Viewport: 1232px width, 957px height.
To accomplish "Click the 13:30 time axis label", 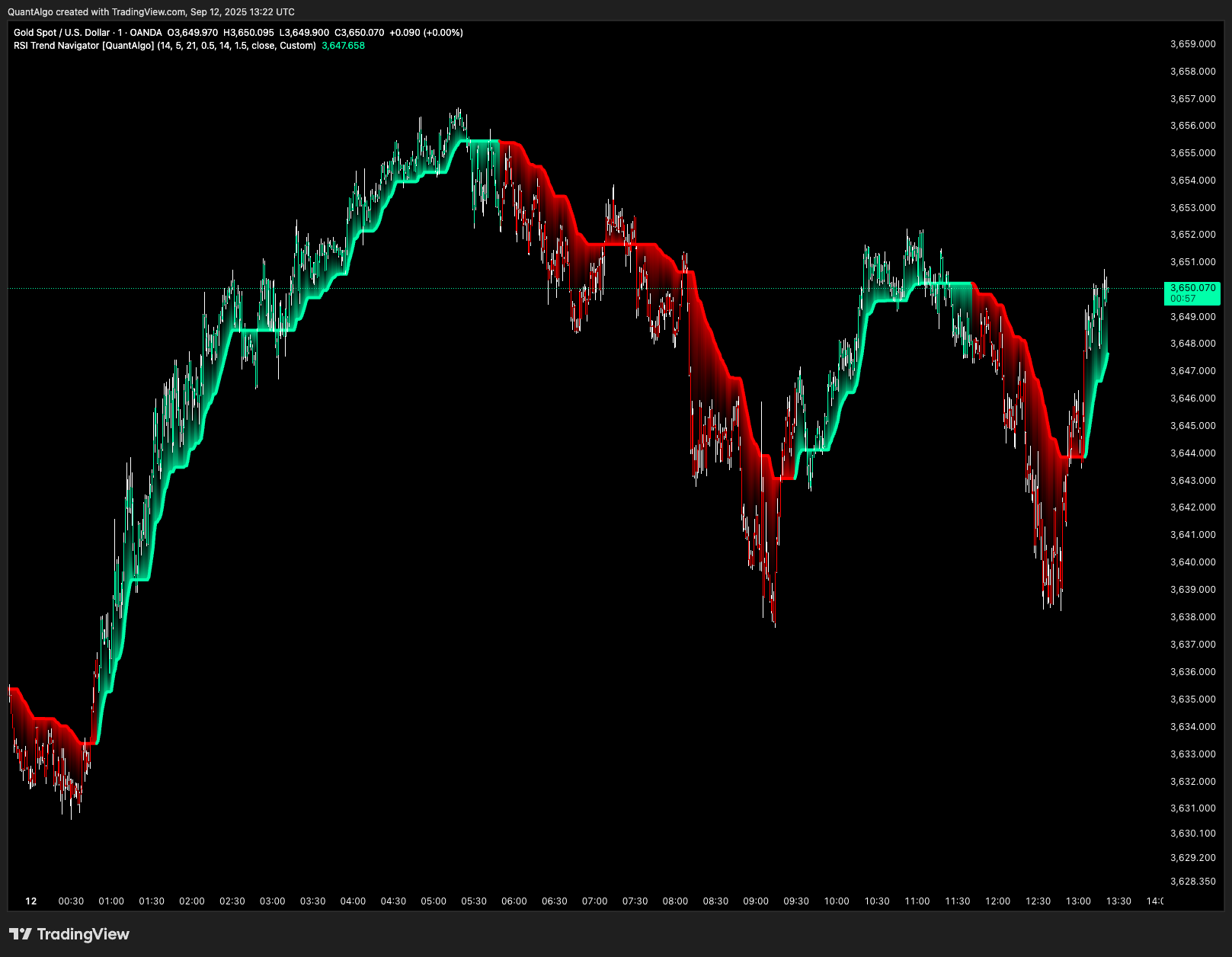I will (x=1118, y=901).
